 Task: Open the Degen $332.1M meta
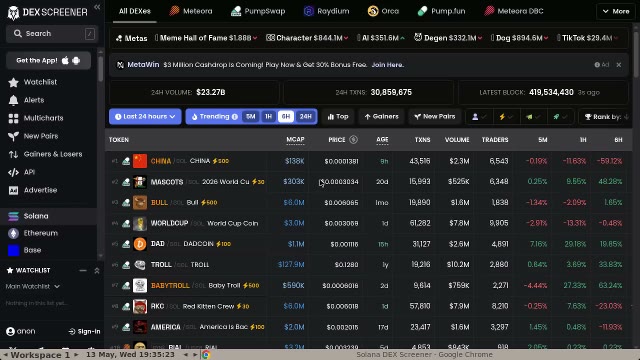(448, 38)
